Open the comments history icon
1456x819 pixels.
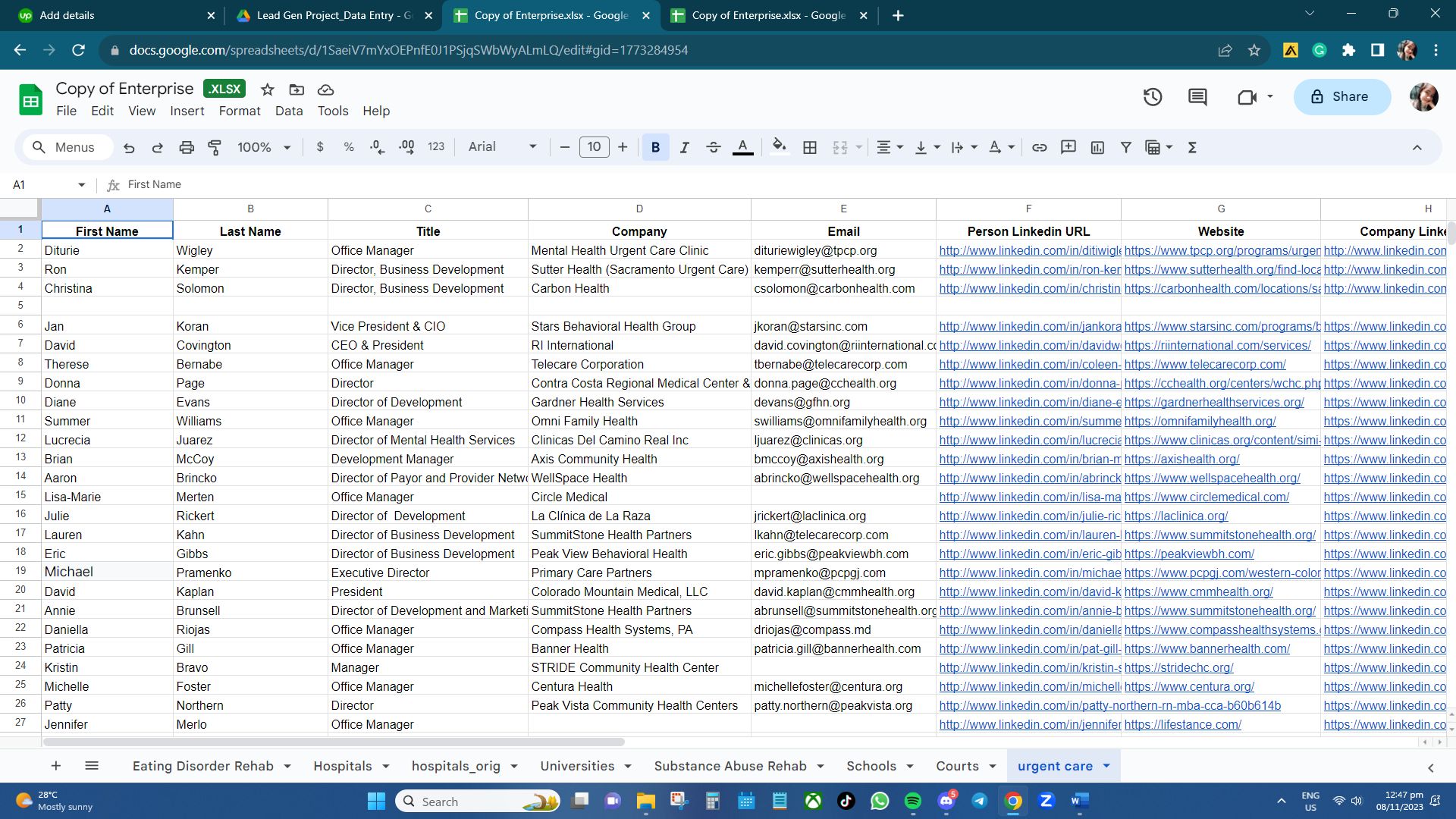pyautogui.click(x=1197, y=97)
